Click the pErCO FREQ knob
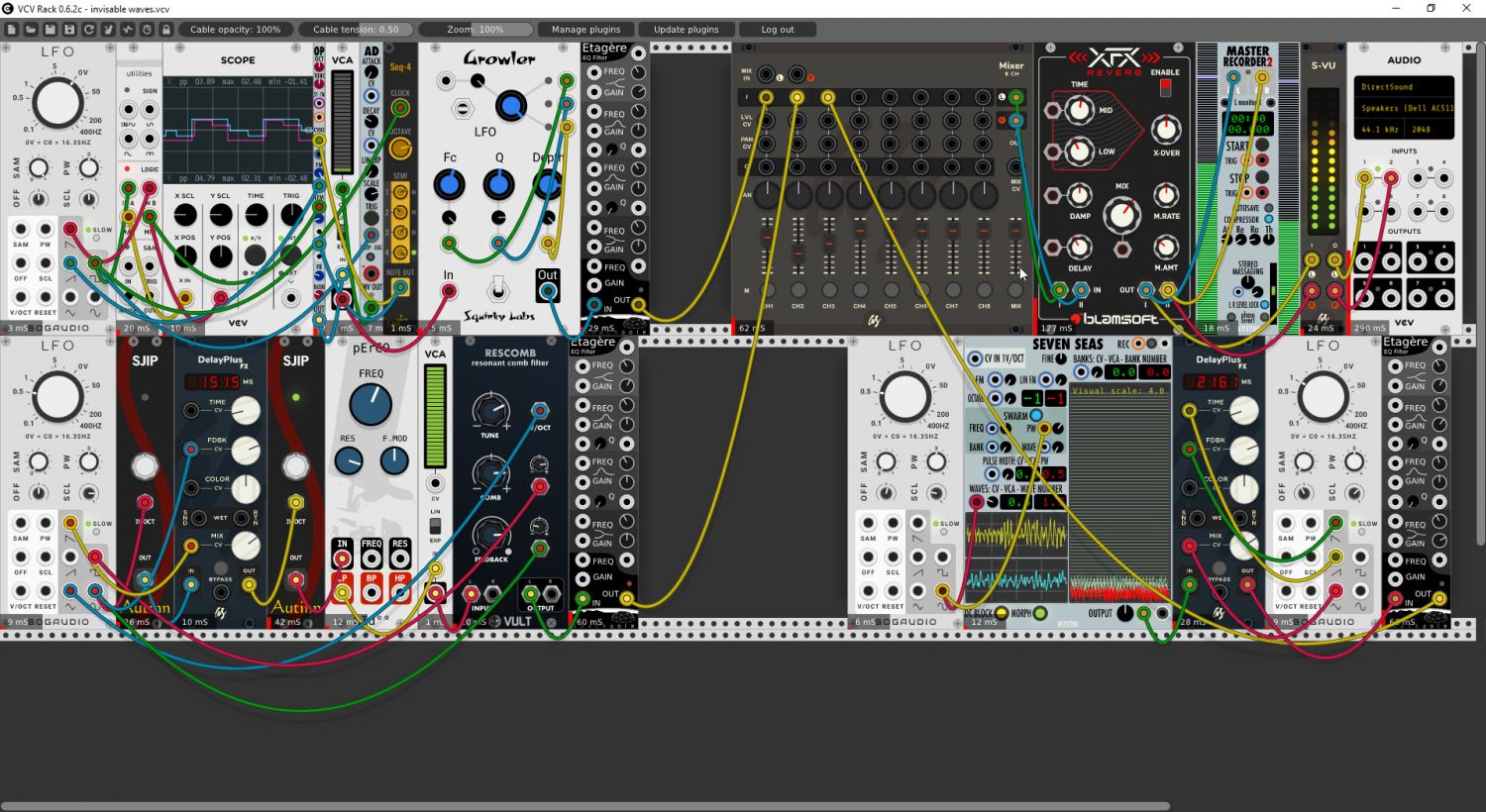Viewport: 1486px width, 812px height. [371, 404]
